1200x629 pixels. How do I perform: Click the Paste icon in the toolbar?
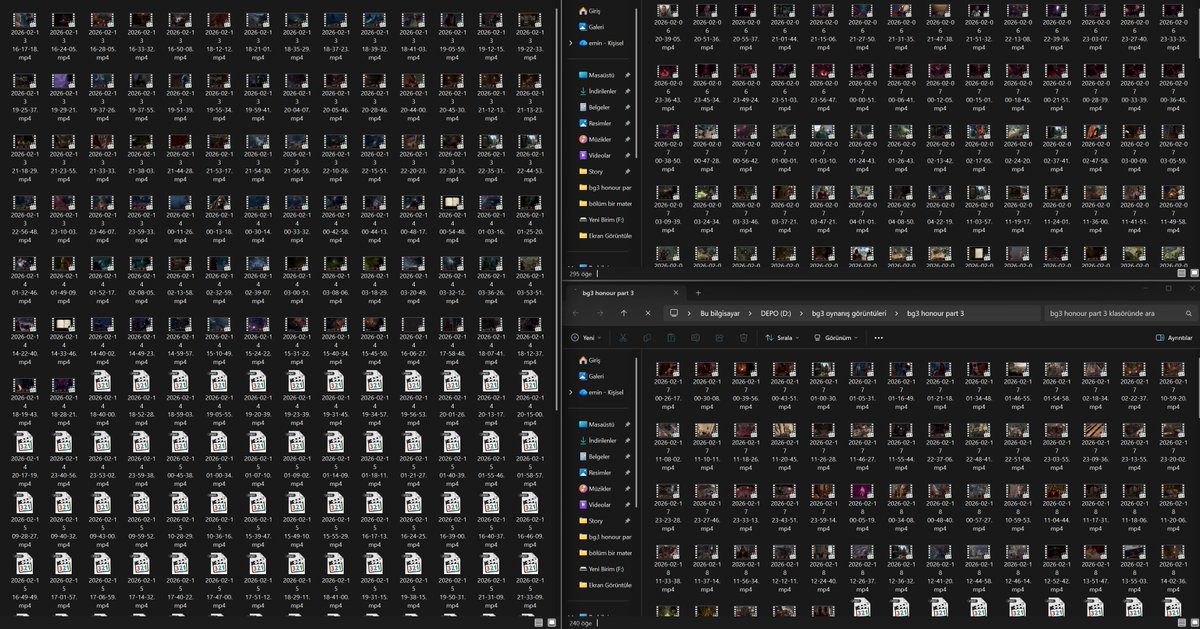coord(671,338)
